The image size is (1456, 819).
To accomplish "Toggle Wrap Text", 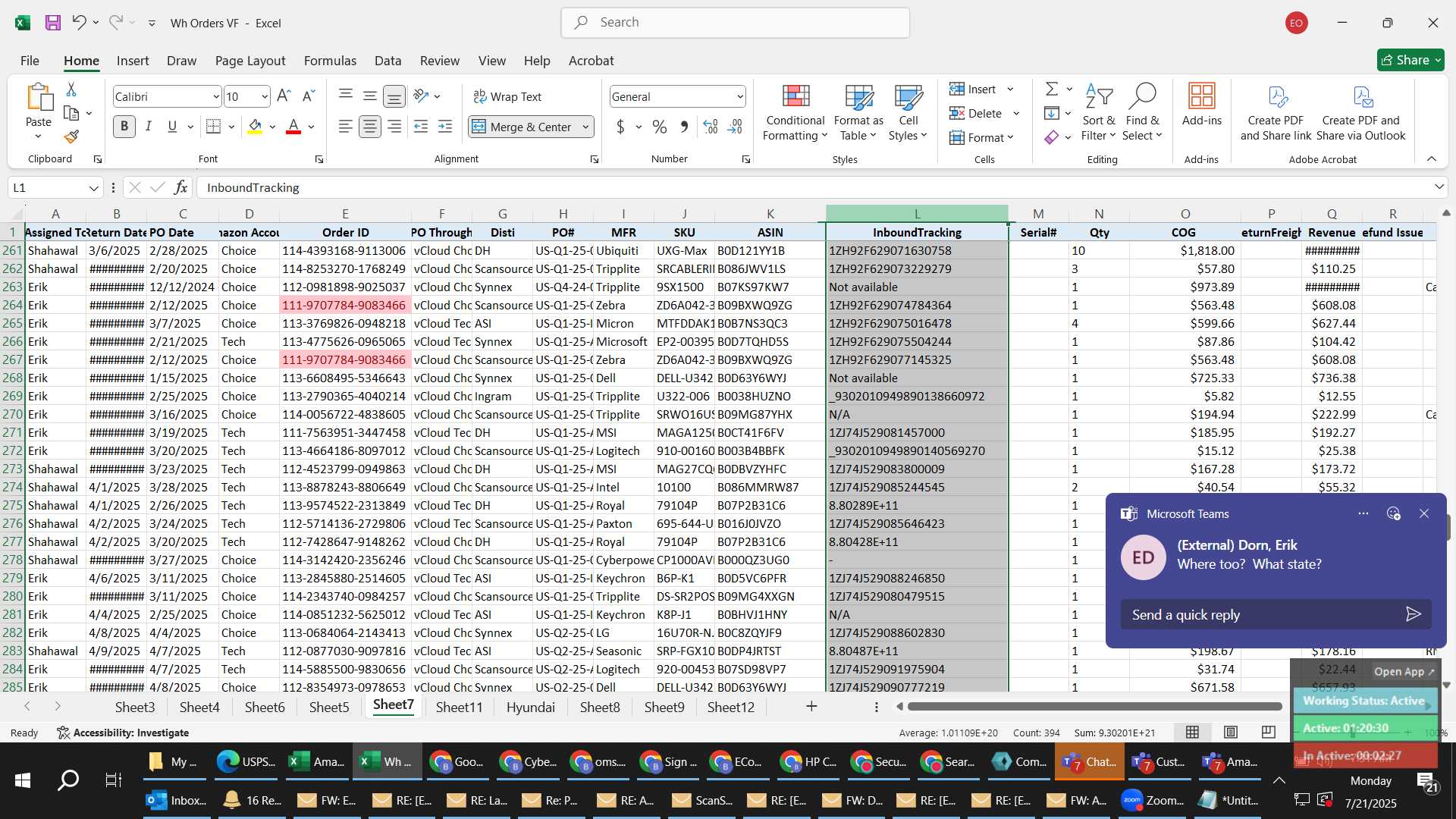I will (507, 96).
